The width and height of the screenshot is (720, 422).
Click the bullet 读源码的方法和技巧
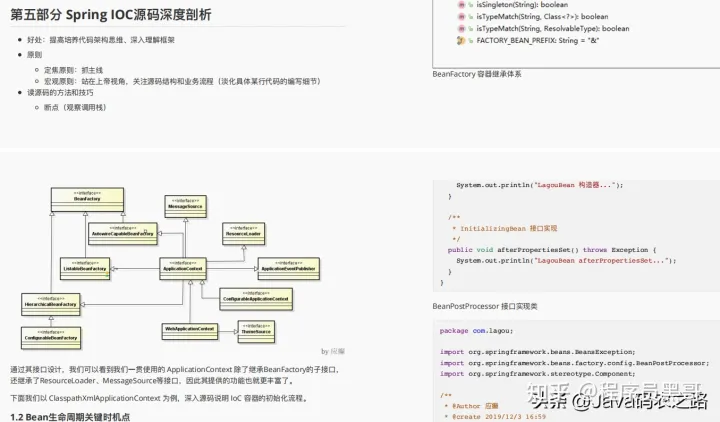[x=60, y=92]
